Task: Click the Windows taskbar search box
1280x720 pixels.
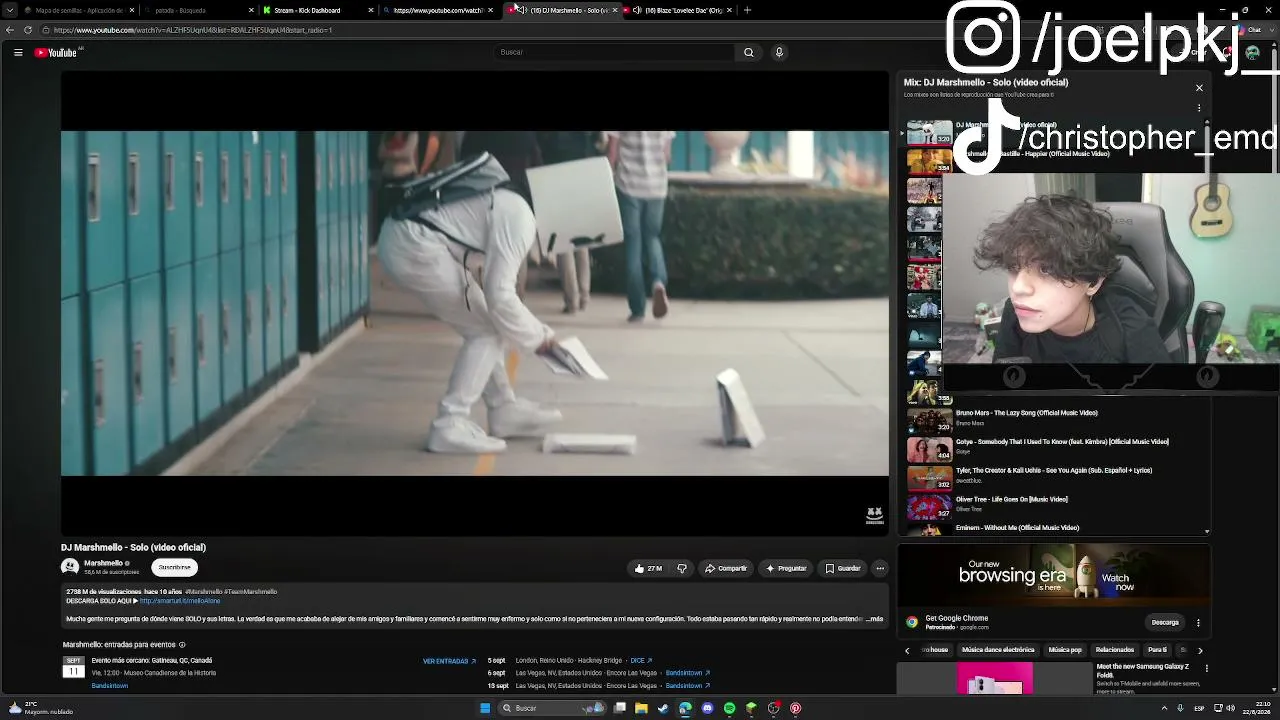Action: (552, 708)
